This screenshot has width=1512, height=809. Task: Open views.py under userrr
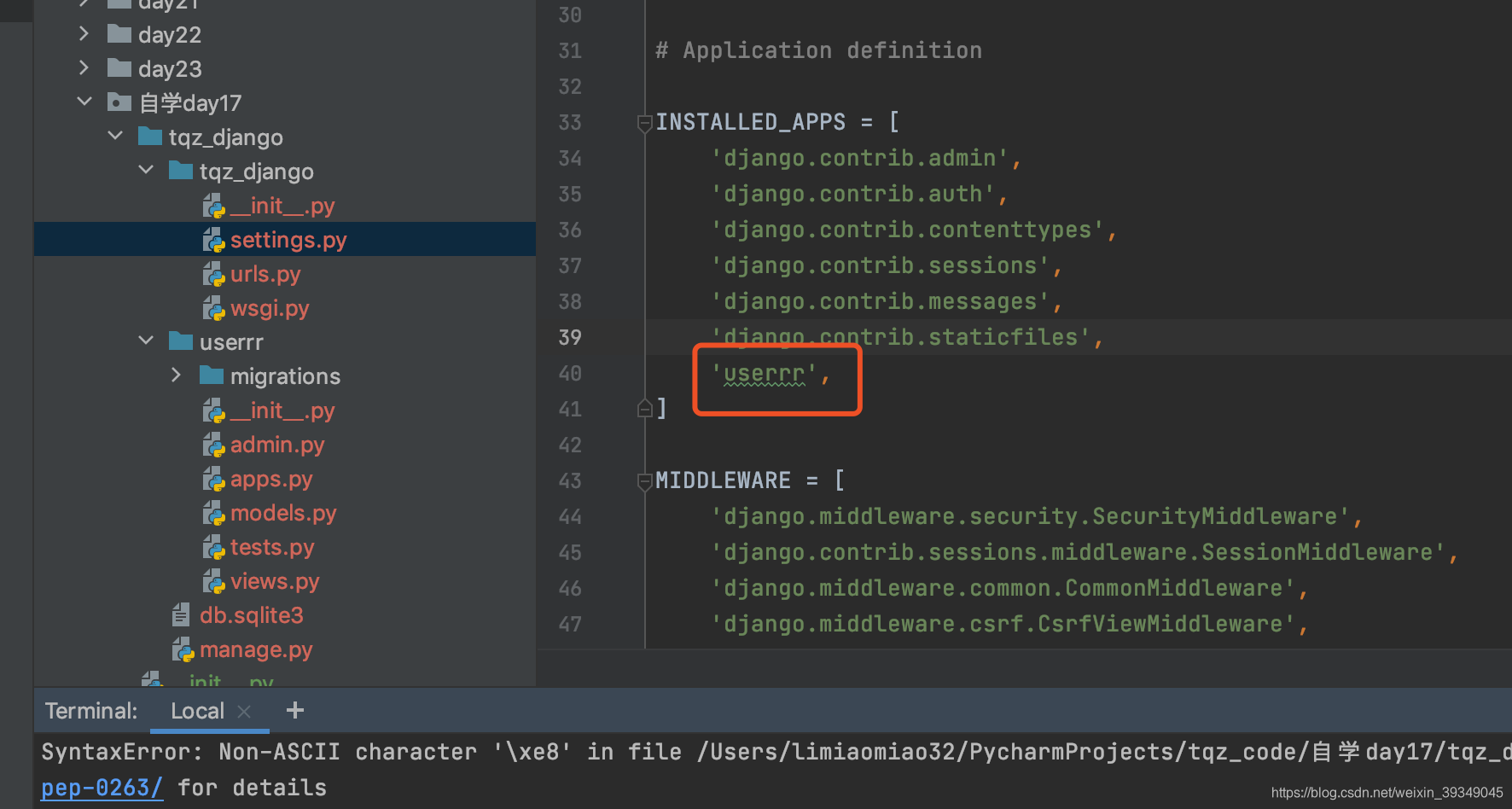275,581
